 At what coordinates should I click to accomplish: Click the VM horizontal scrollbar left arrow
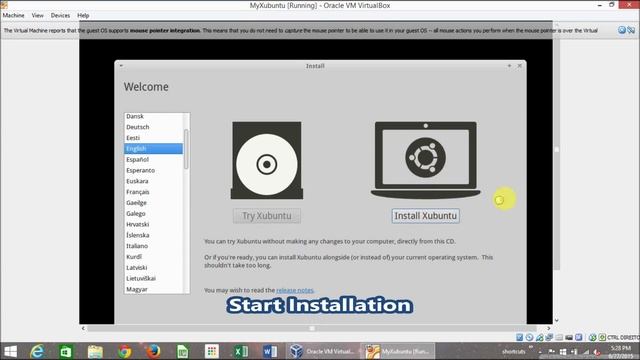[83, 328]
